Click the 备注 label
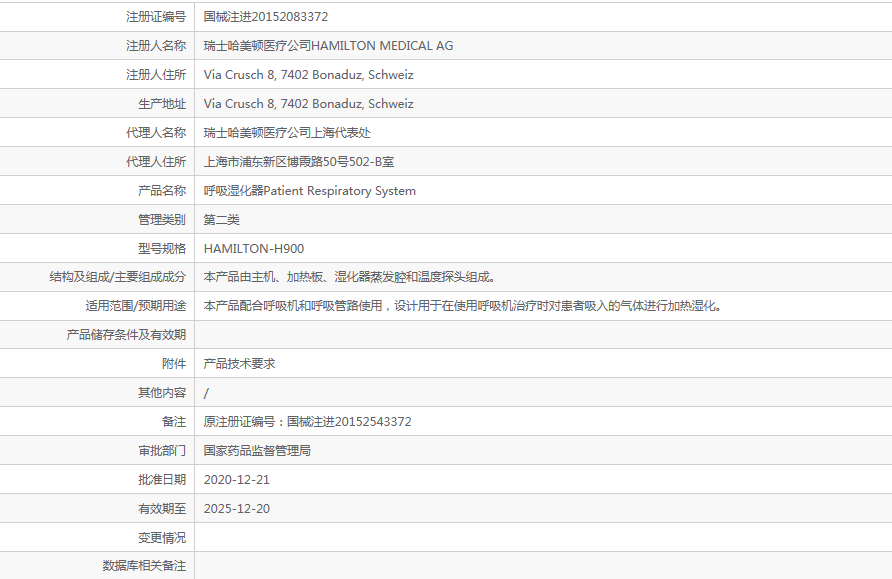The image size is (892, 579). [174, 422]
